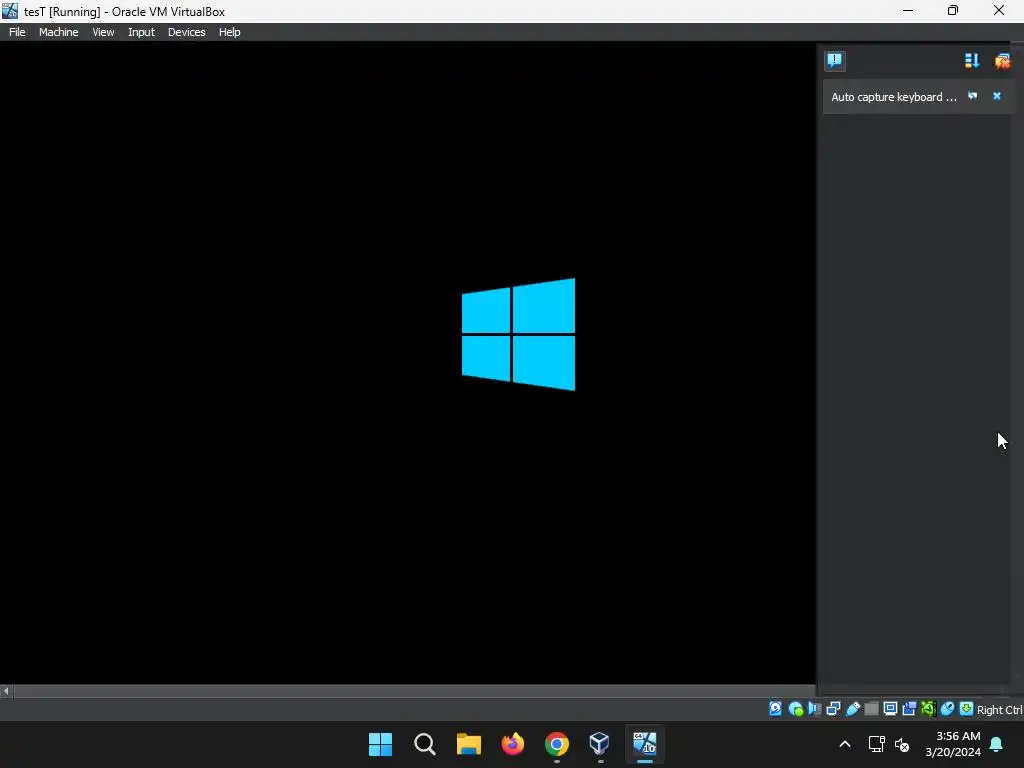This screenshot has height=768, width=1024.
Task: Switch to VirtualBox Manager in taskbar
Action: [600, 744]
